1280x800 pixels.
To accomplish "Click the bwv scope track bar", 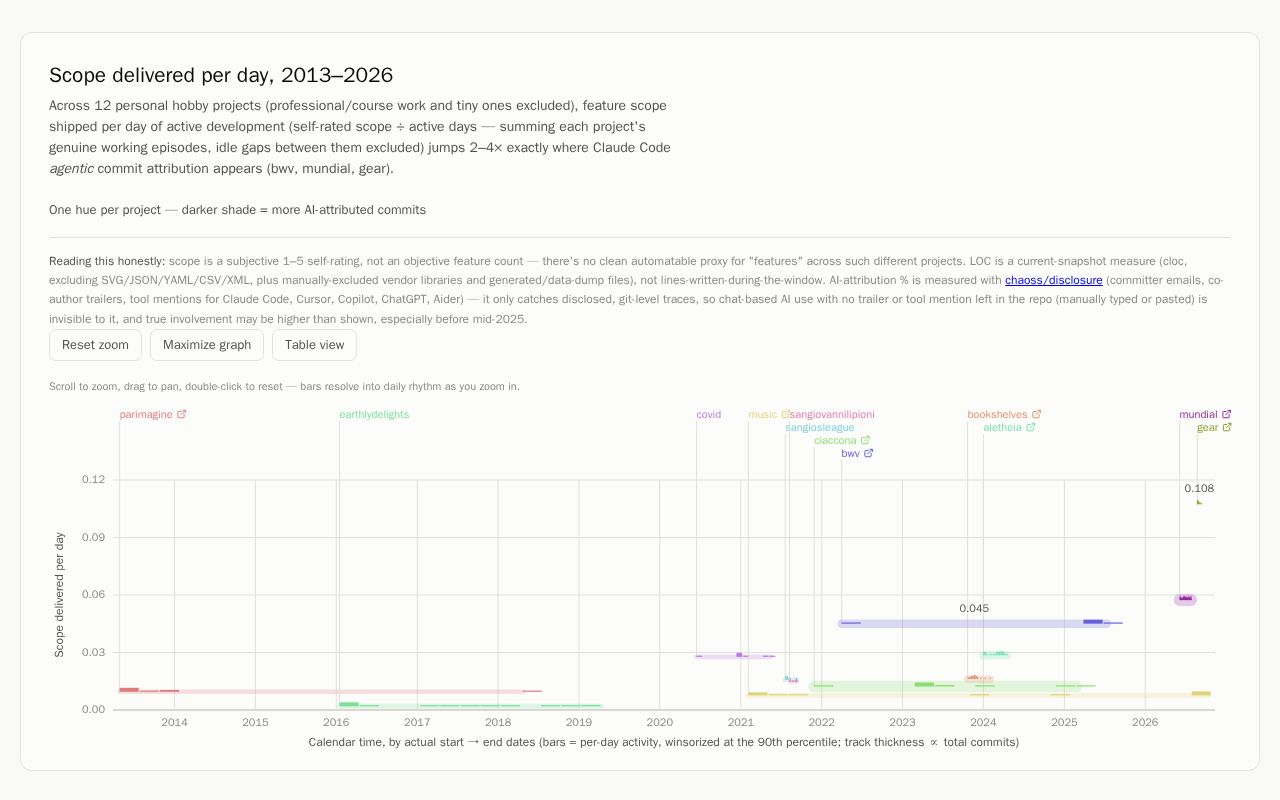I will pyautogui.click(x=975, y=623).
